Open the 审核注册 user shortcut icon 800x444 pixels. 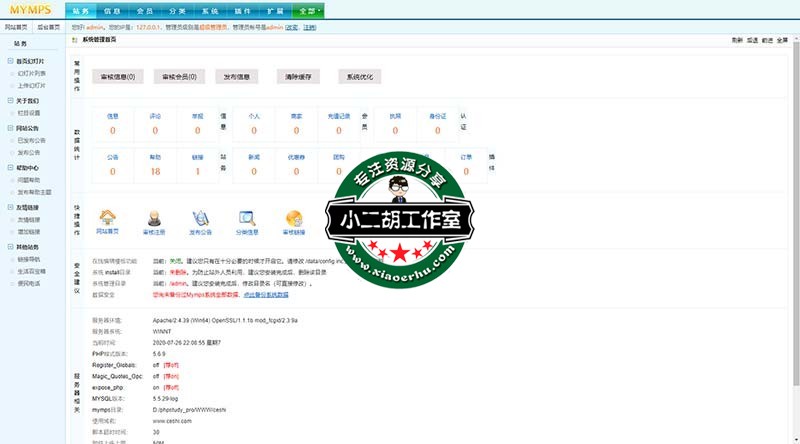[155, 218]
